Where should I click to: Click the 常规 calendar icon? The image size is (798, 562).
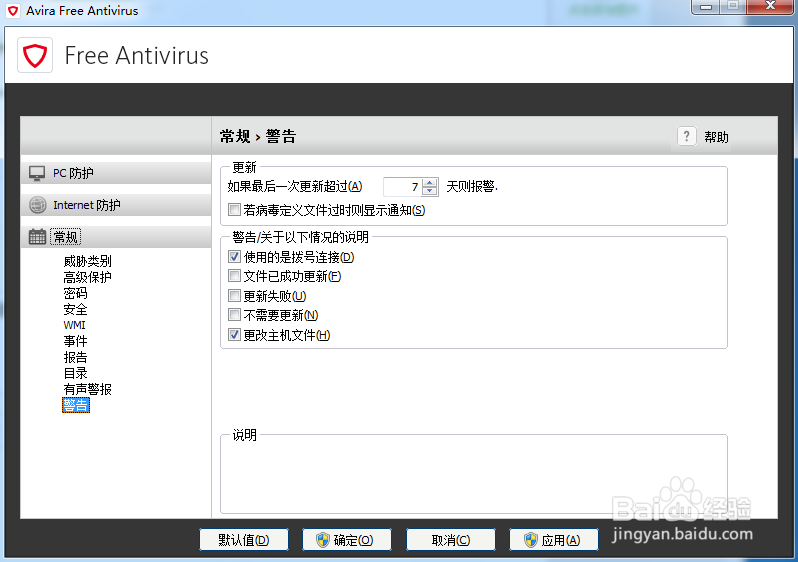pos(37,237)
